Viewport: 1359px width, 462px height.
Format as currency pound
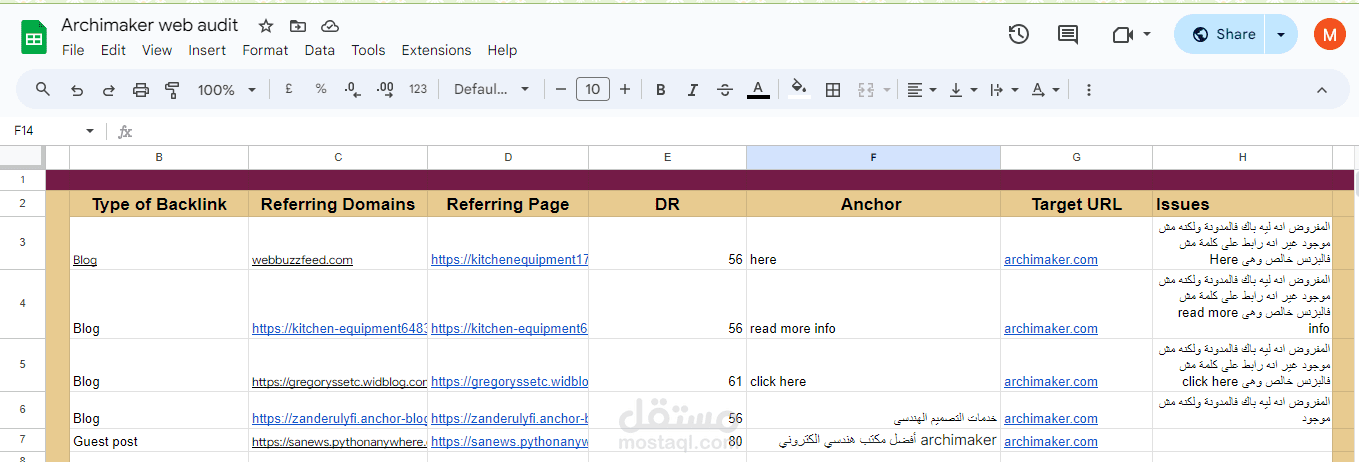point(288,89)
